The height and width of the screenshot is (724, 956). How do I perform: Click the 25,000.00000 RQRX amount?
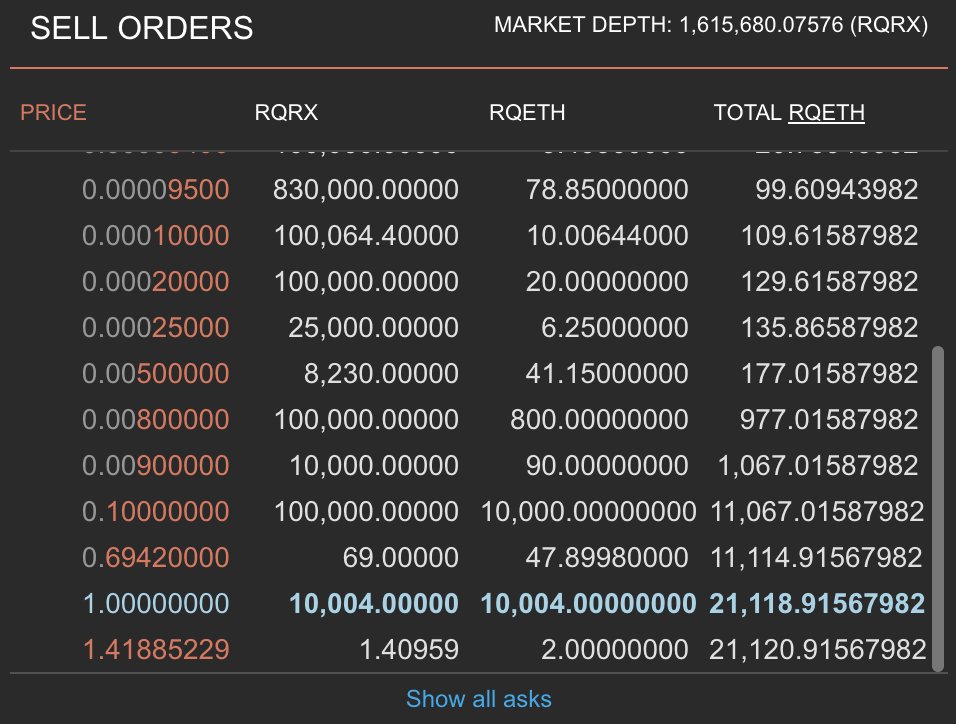click(374, 328)
